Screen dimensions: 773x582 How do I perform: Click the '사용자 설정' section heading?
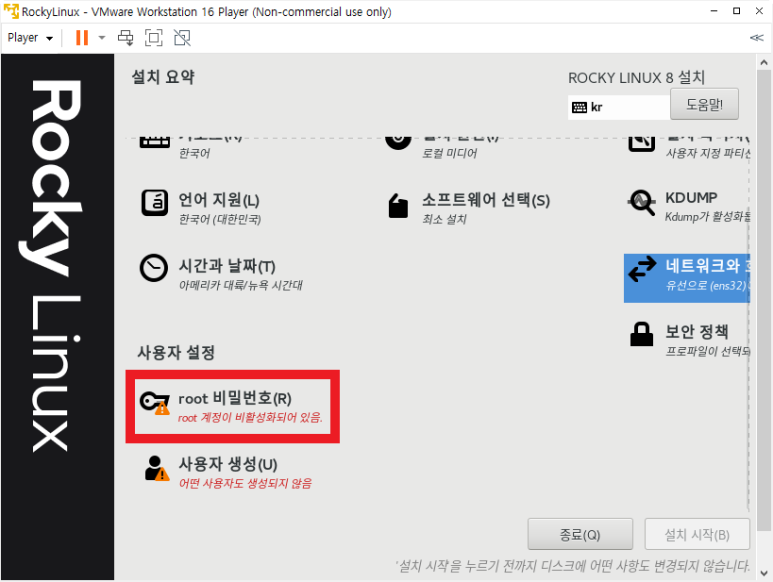[176, 352]
